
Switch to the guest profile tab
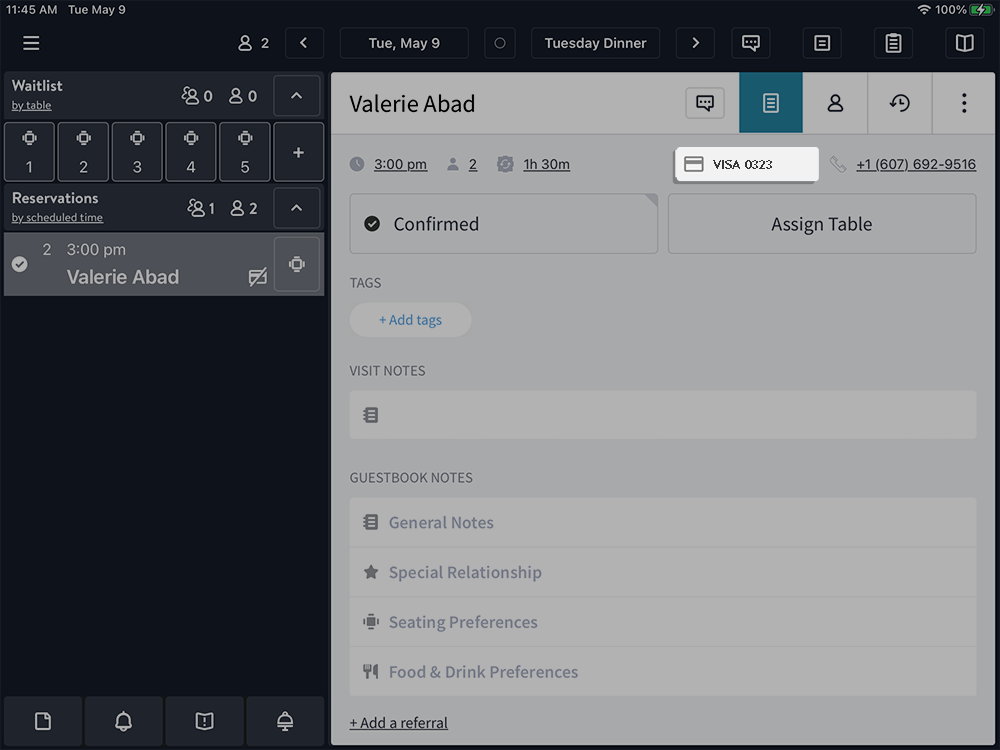click(x=835, y=103)
